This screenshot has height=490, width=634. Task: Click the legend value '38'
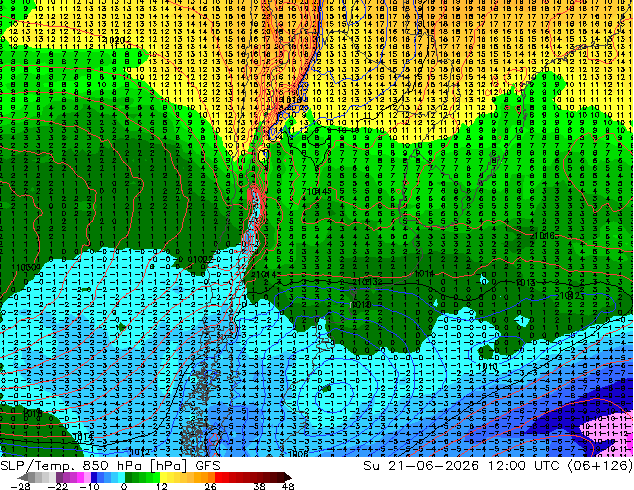[x=259, y=486]
